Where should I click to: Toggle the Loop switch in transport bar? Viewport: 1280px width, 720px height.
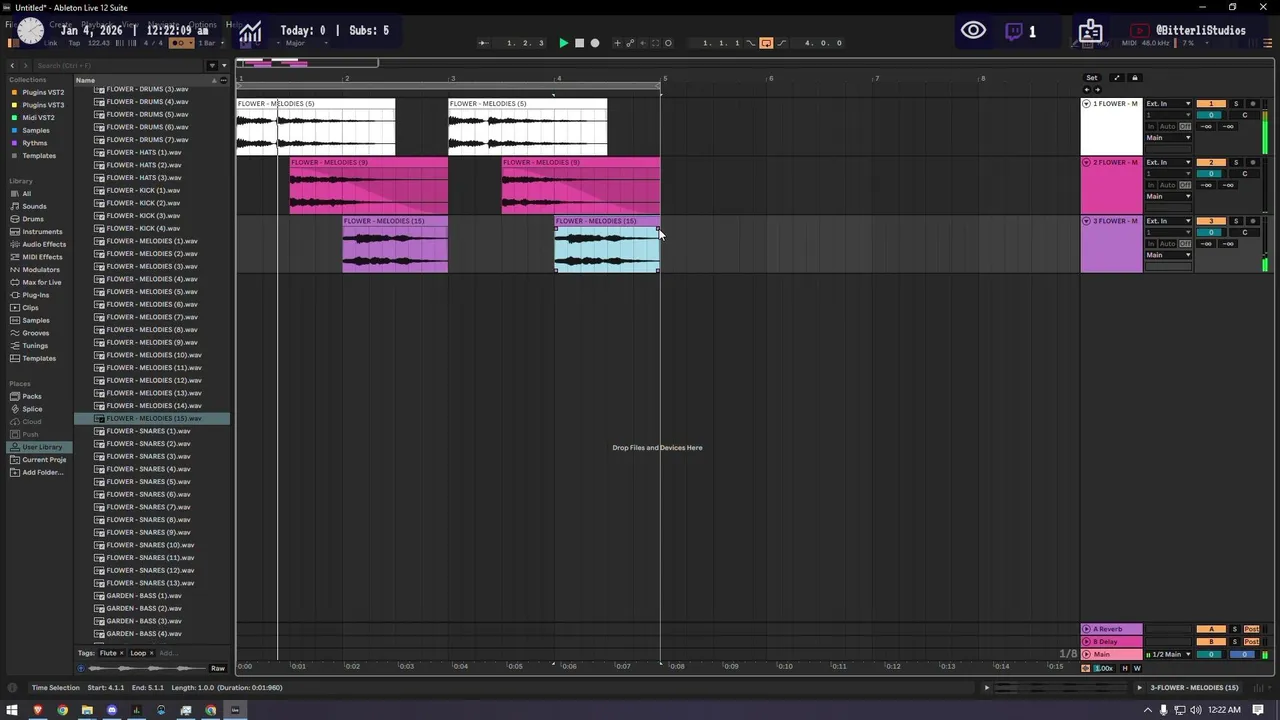(766, 43)
